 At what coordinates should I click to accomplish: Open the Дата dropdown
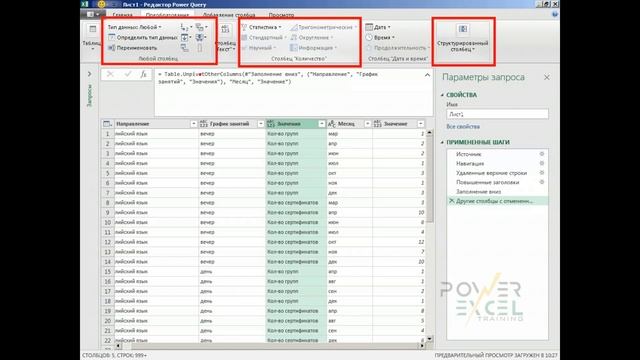click(x=378, y=27)
